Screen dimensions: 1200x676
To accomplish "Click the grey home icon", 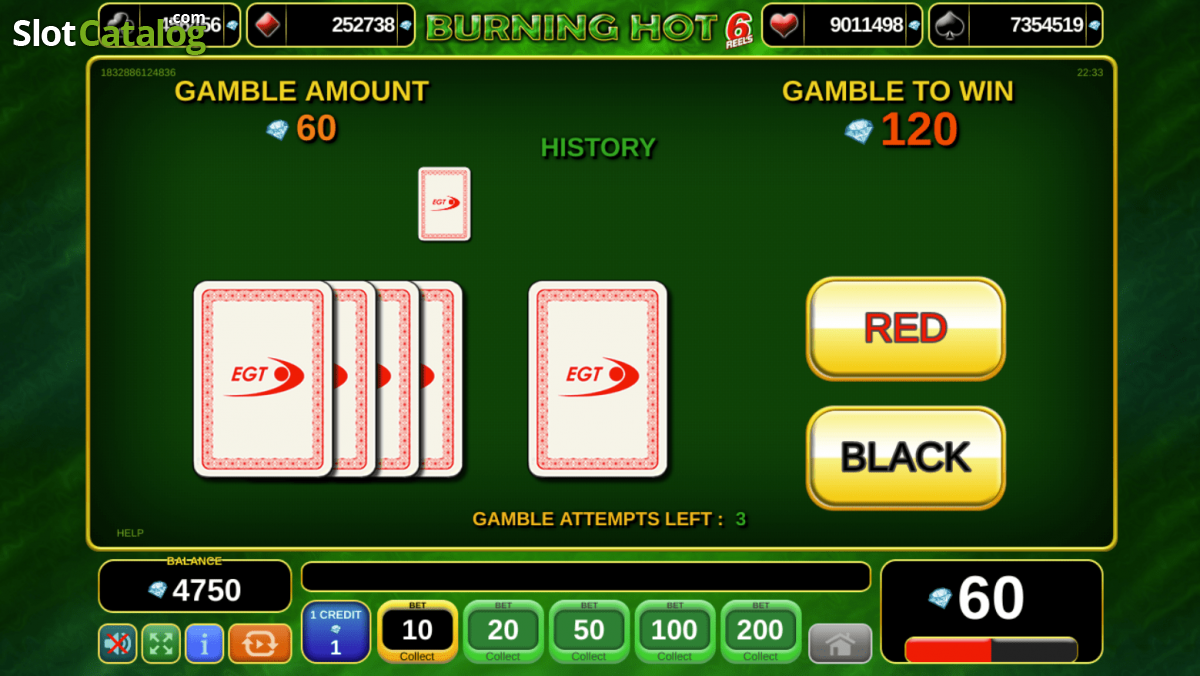I will pos(840,643).
